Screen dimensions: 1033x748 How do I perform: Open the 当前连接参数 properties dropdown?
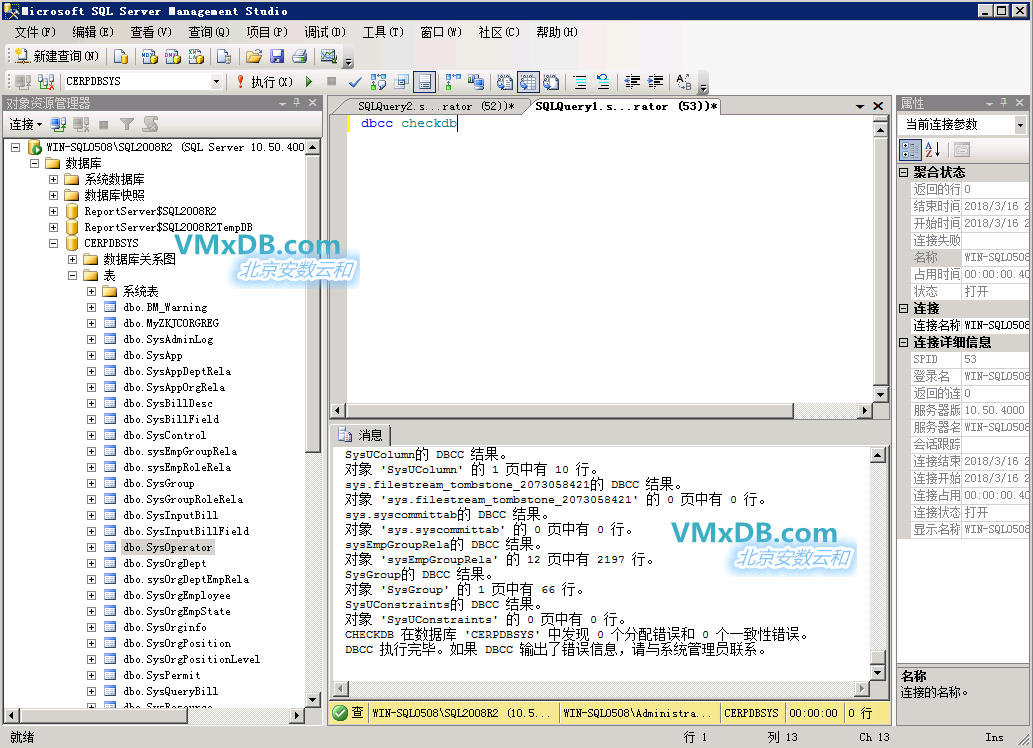tap(1020, 125)
